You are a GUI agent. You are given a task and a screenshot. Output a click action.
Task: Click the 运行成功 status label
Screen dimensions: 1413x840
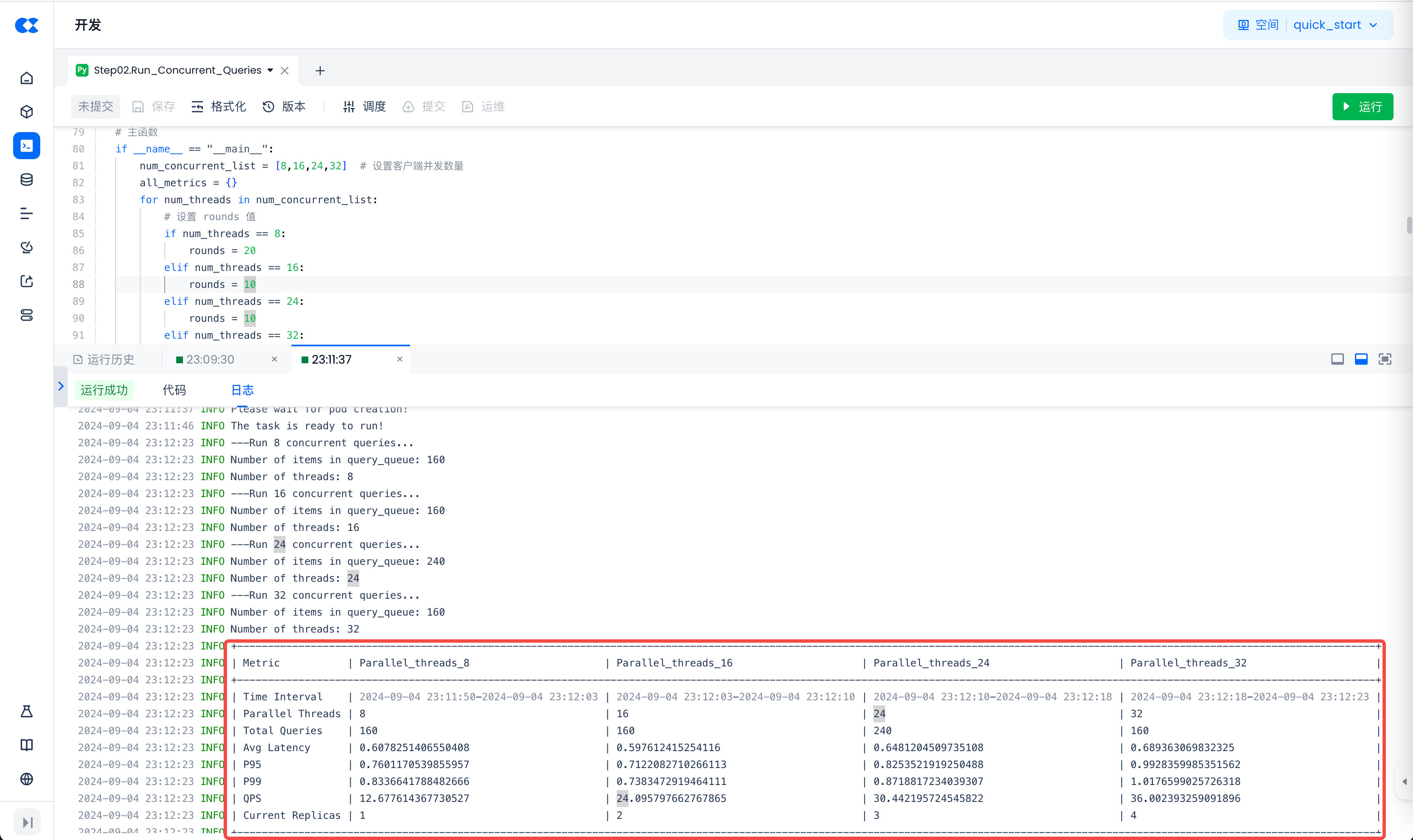(104, 390)
